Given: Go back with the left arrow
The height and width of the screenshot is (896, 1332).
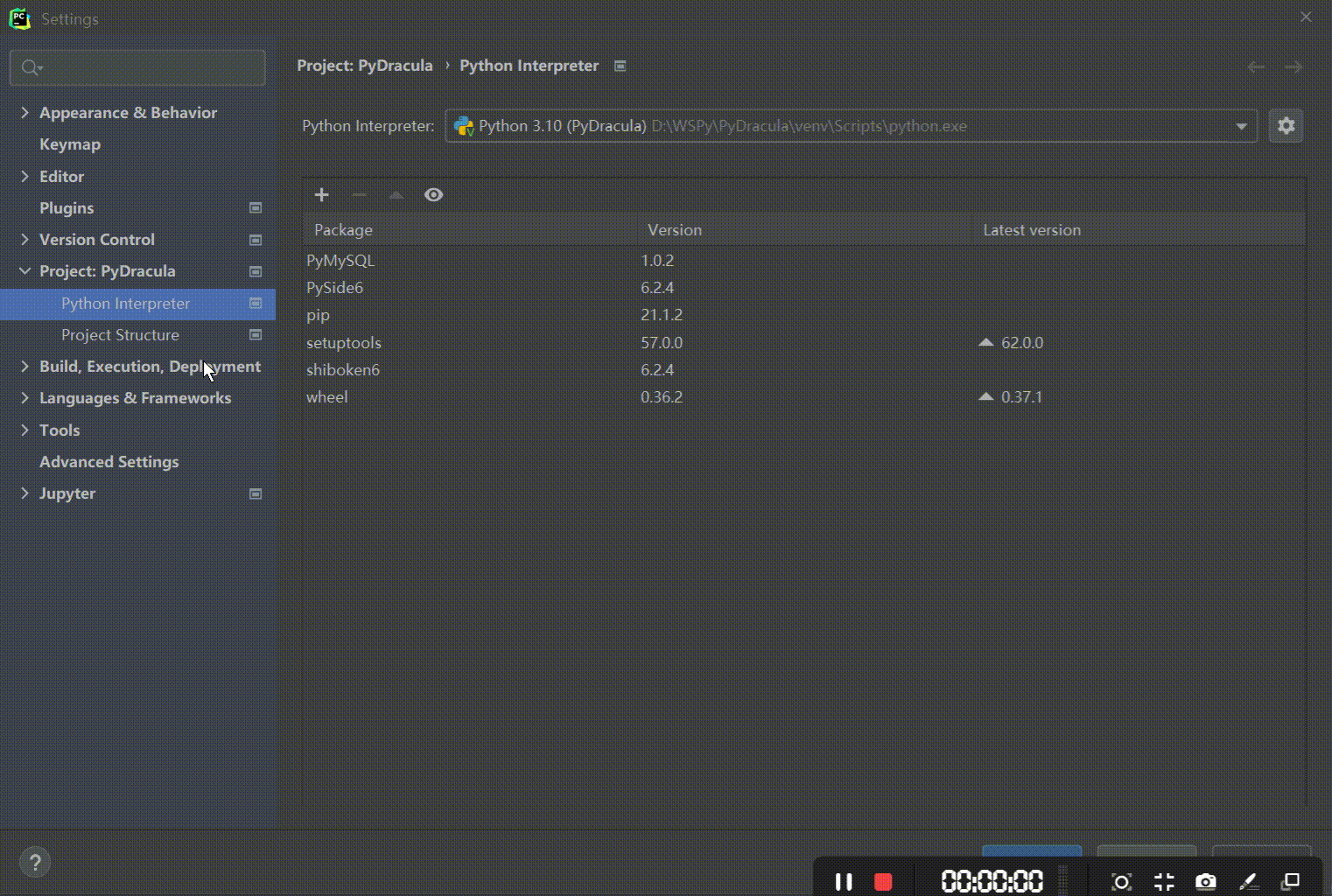Looking at the screenshot, I should (1256, 66).
